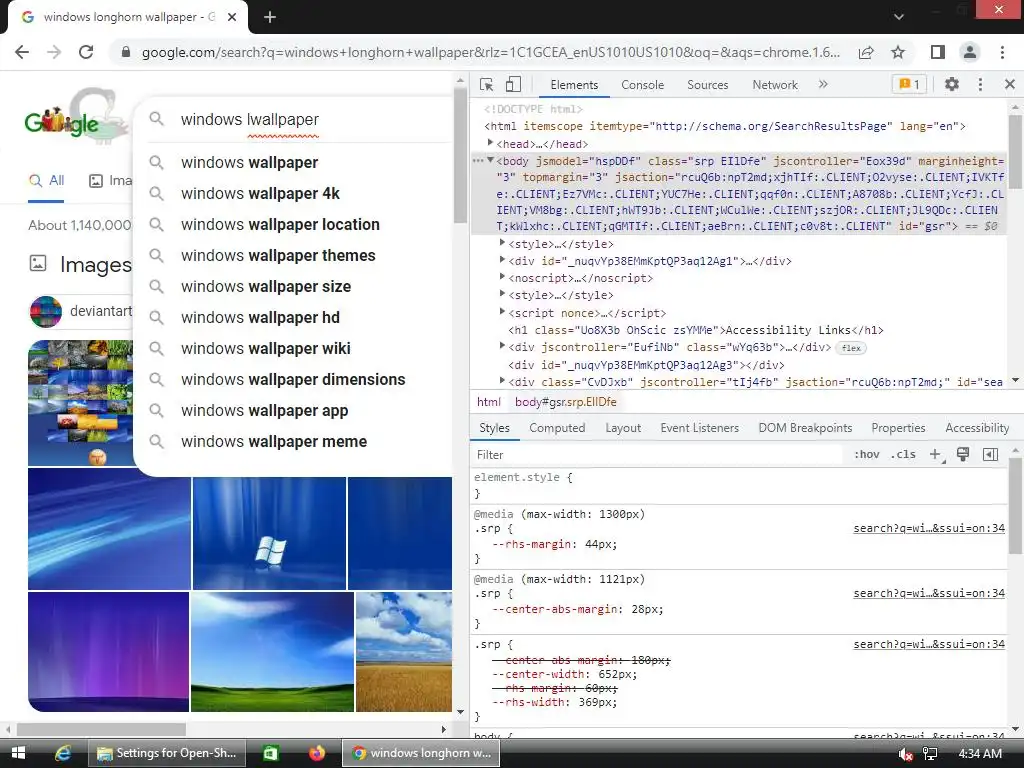Open Settings for Open-Shell taskbar window

pyautogui.click(x=168, y=753)
